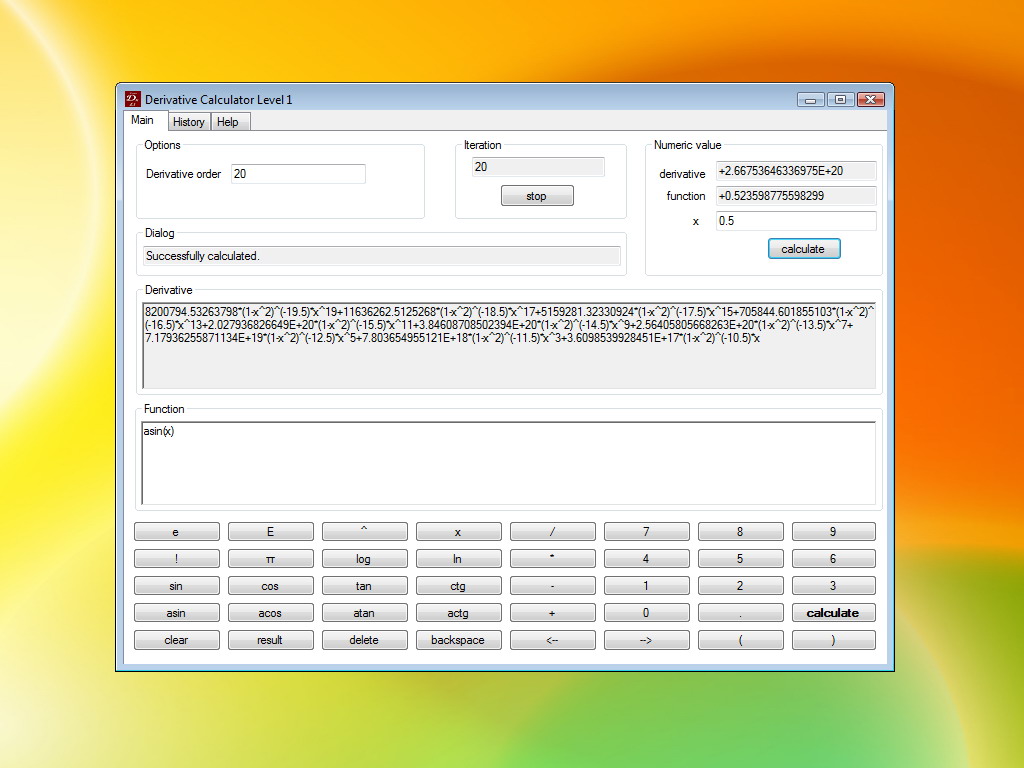1024x768 pixels.
Task: Click the multiplication * button
Action: point(552,559)
